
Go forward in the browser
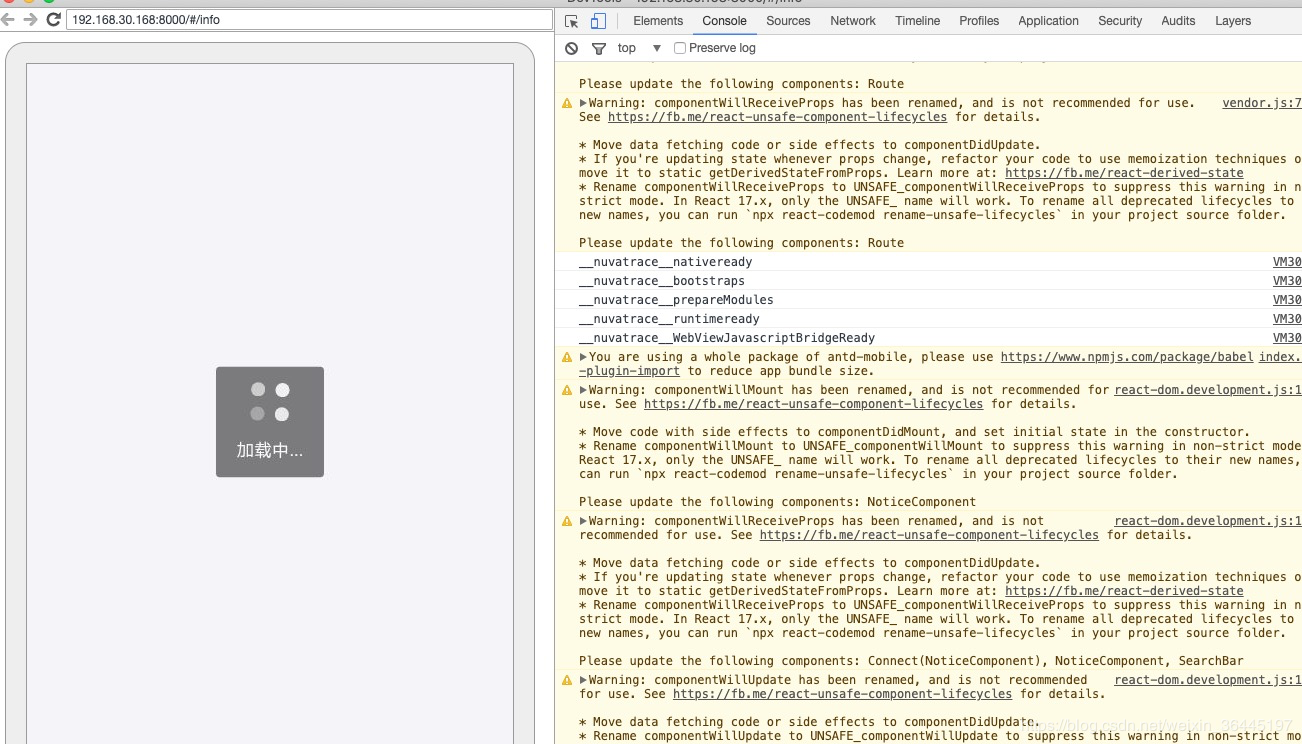[31, 19]
